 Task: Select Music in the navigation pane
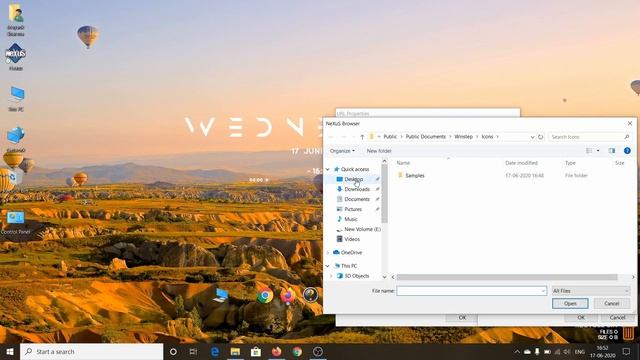(x=351, y=219)
